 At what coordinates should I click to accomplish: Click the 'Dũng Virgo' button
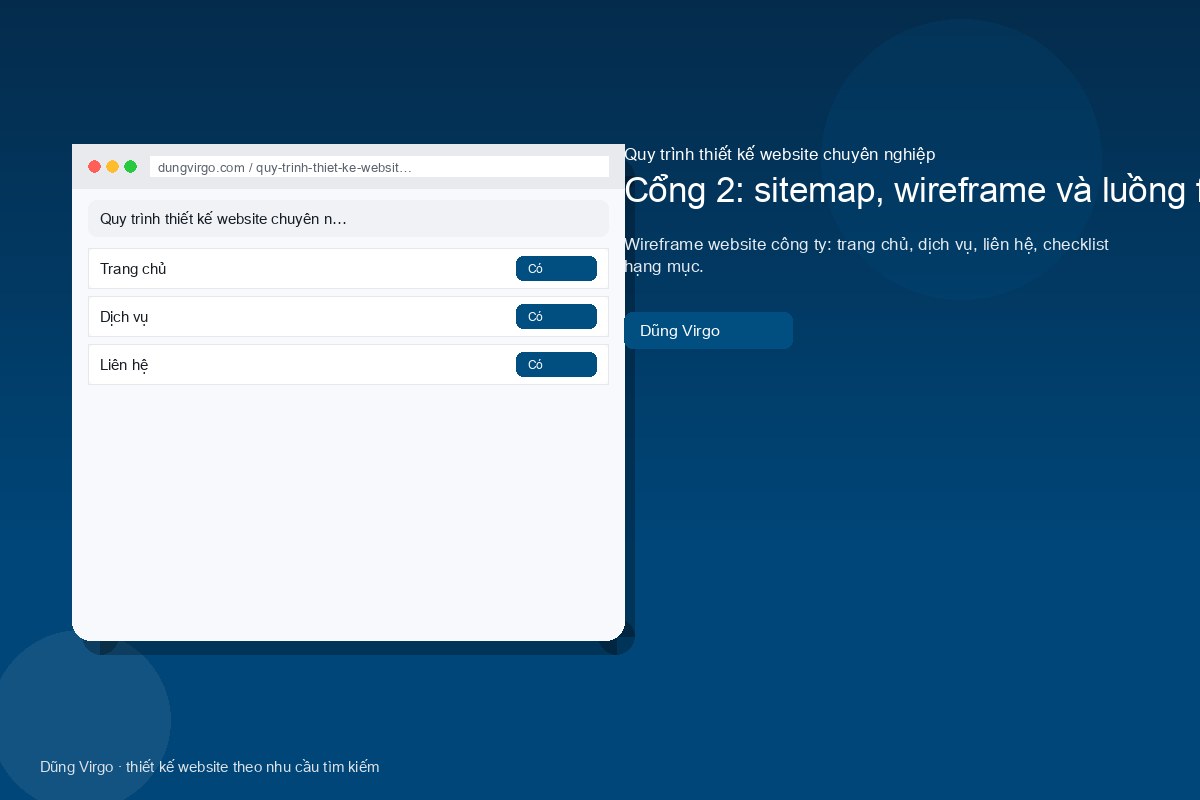(x=708, y=331)
